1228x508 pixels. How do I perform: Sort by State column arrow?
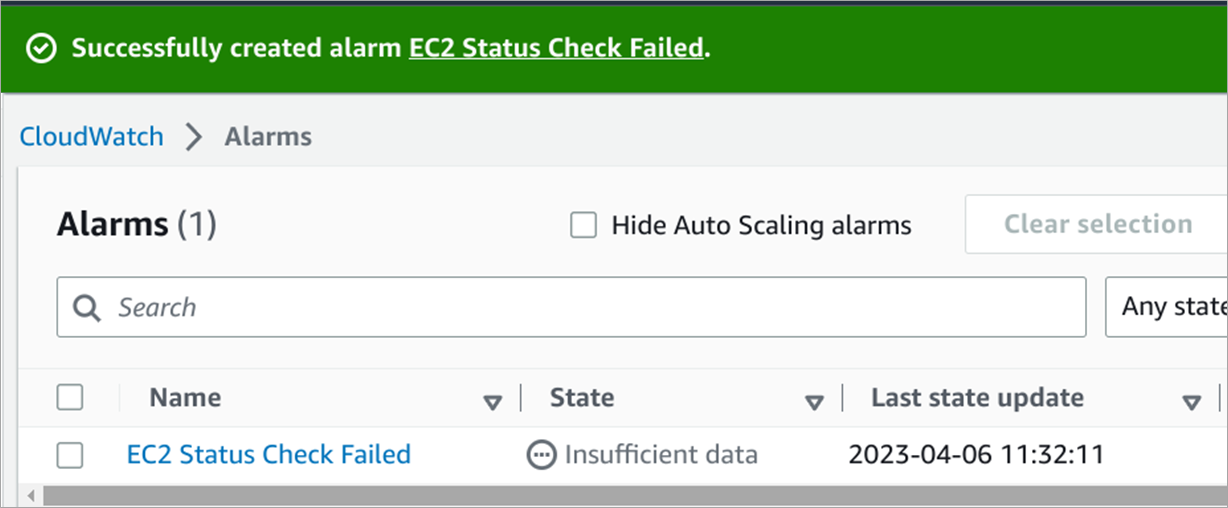[814, 402]
